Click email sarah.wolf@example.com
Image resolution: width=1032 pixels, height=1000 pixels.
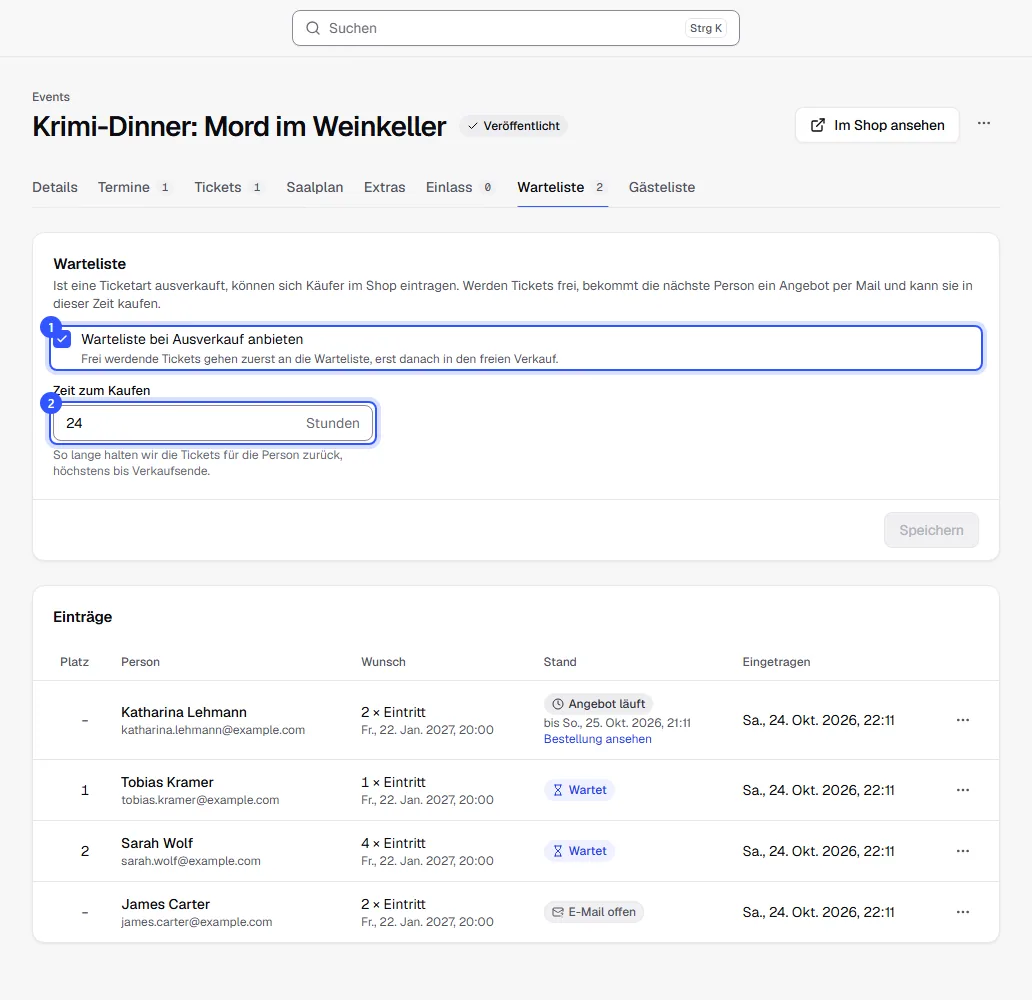click(191, 861)
